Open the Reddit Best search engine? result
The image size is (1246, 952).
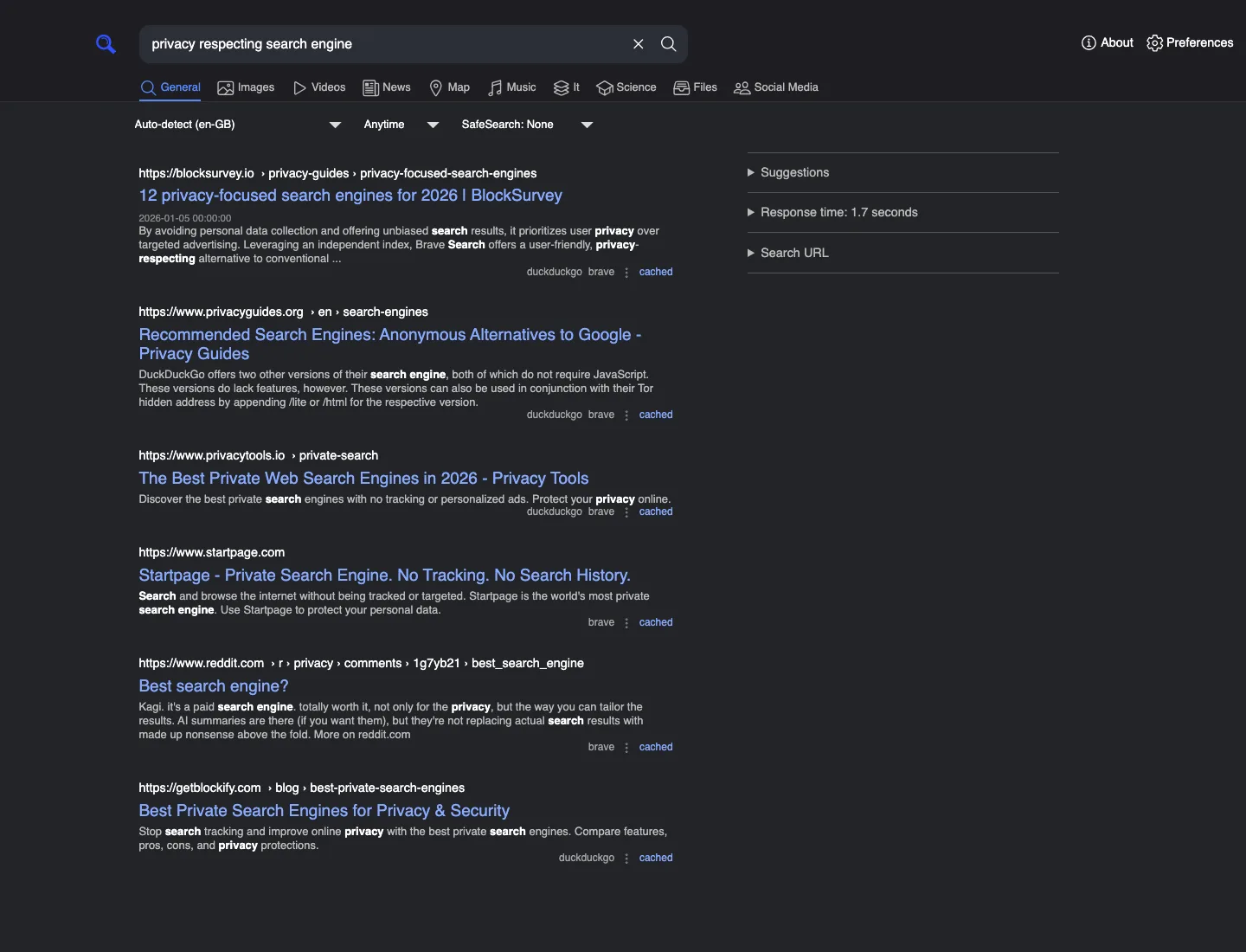coord(214,686)
